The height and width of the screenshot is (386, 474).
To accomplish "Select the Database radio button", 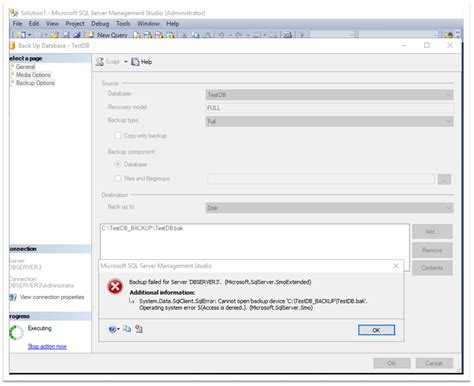I will click(x=118, y=164).
